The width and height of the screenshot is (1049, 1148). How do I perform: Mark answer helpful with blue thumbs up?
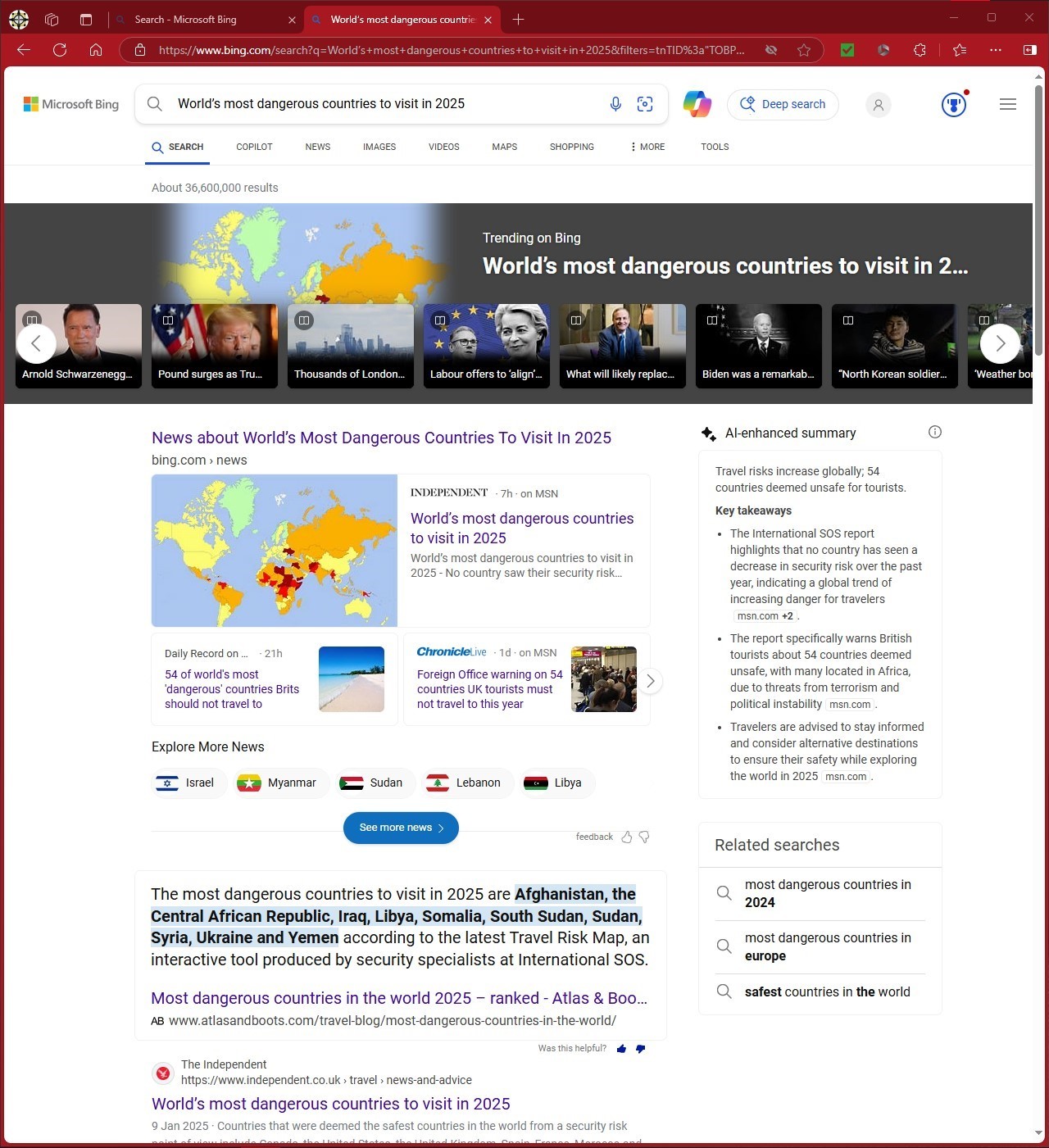621,1049
